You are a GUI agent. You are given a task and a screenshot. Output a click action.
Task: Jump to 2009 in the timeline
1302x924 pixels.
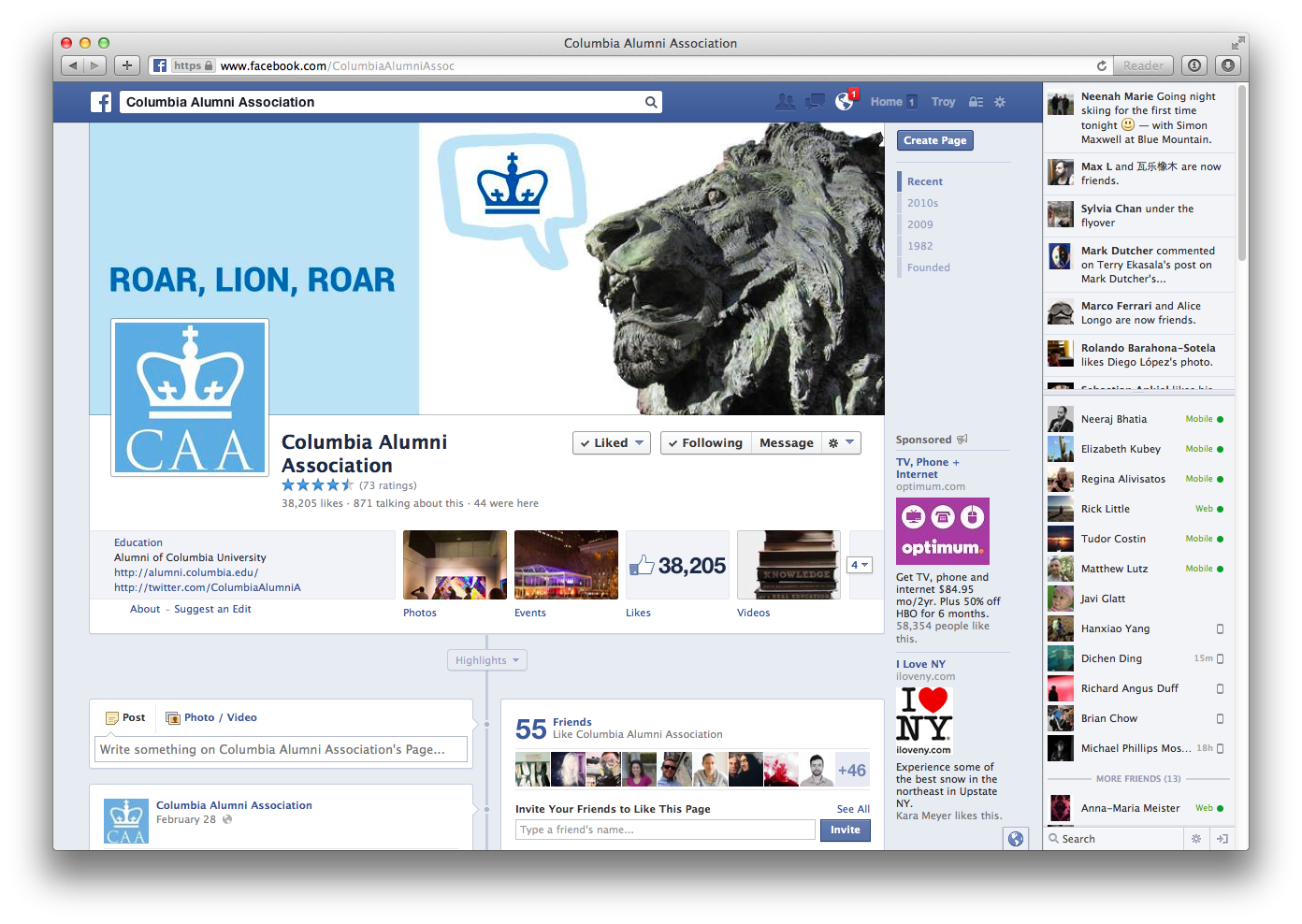(920, 224)
